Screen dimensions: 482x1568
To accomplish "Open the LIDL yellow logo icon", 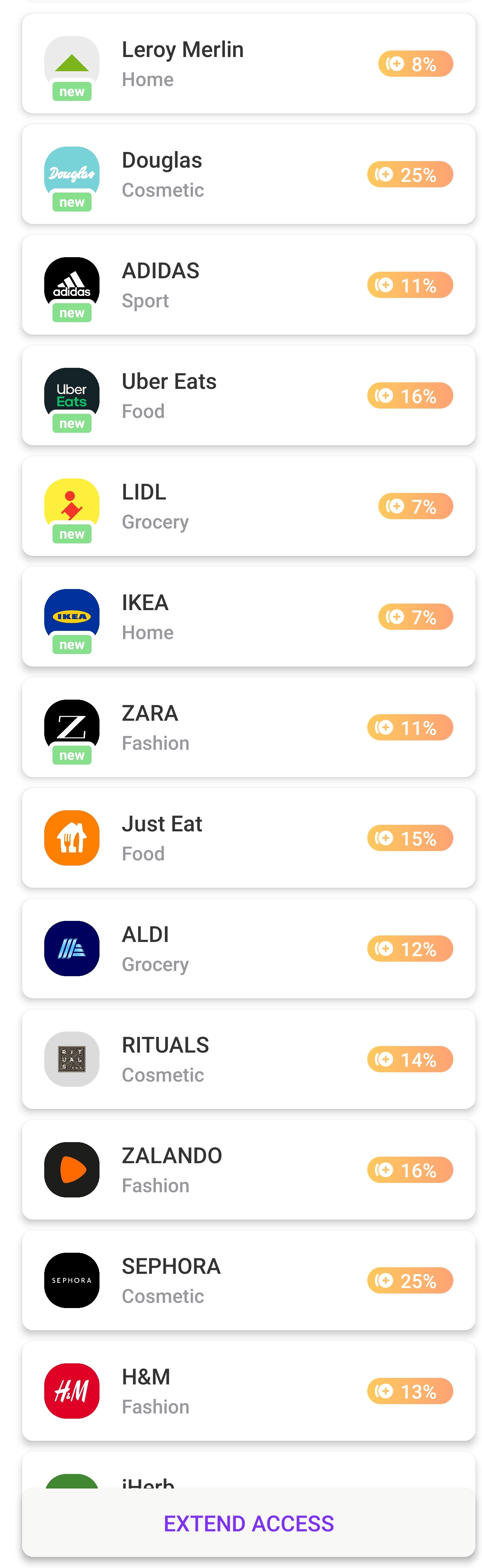I will pos(72,506).
